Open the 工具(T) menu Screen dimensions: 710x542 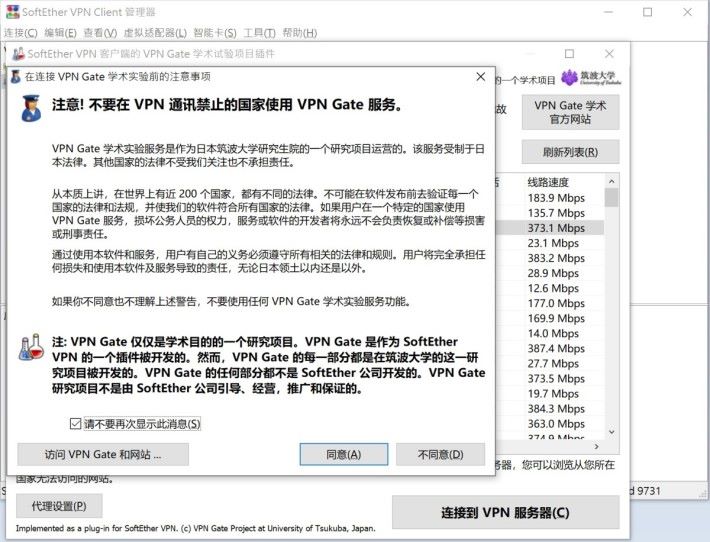coord(259,33)
